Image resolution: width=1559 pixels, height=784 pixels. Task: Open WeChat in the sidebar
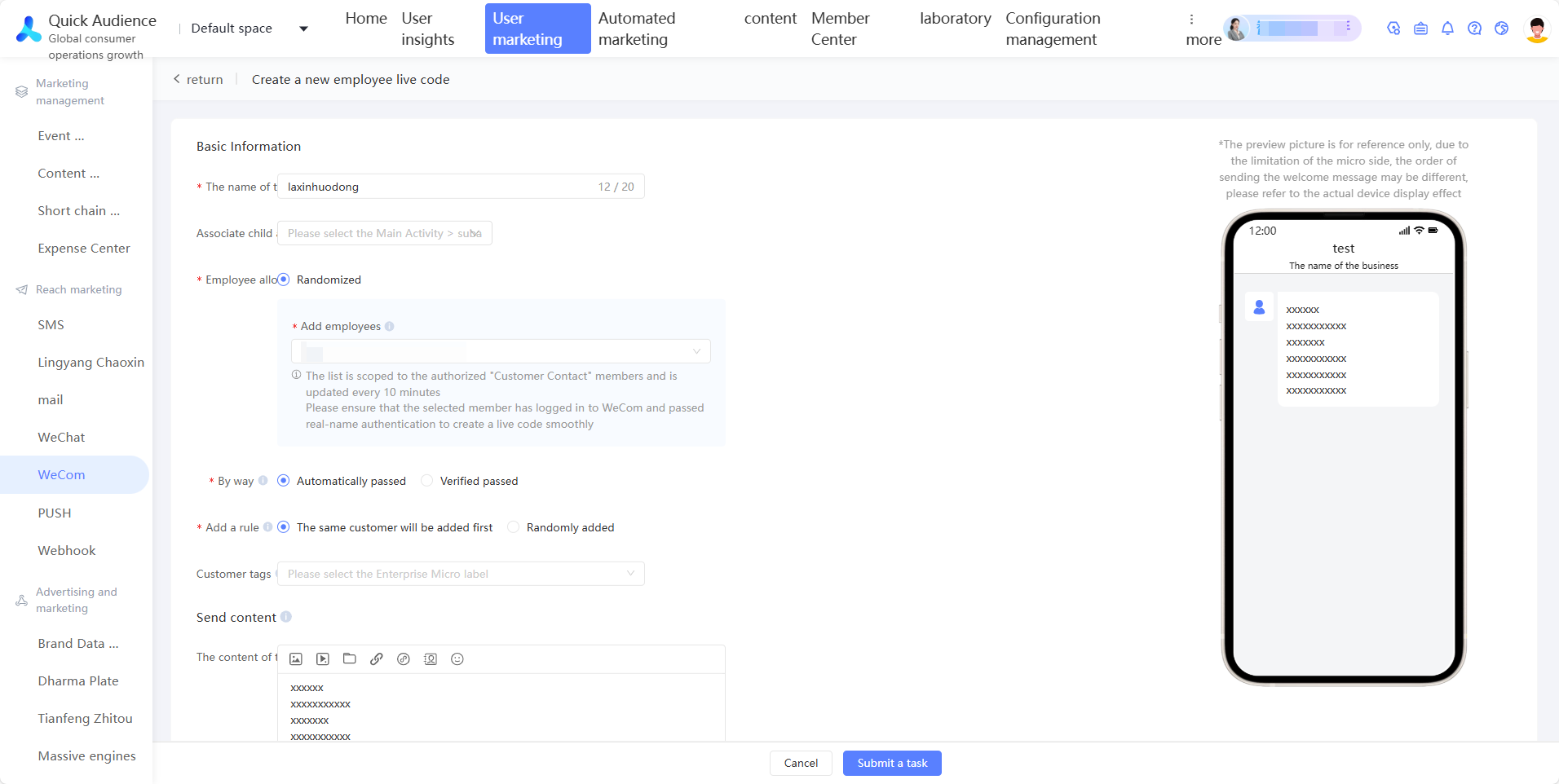click(x=61, y=438)
